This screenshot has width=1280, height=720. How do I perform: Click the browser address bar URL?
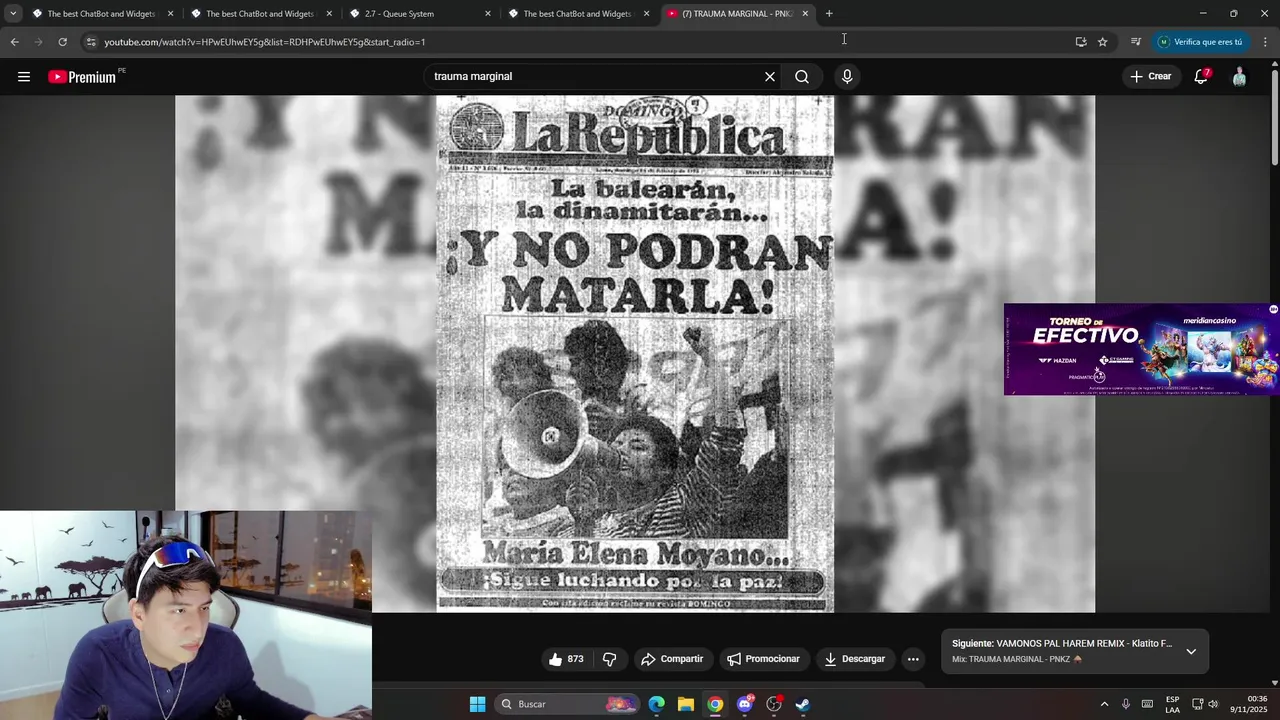[x=265, y=42]
